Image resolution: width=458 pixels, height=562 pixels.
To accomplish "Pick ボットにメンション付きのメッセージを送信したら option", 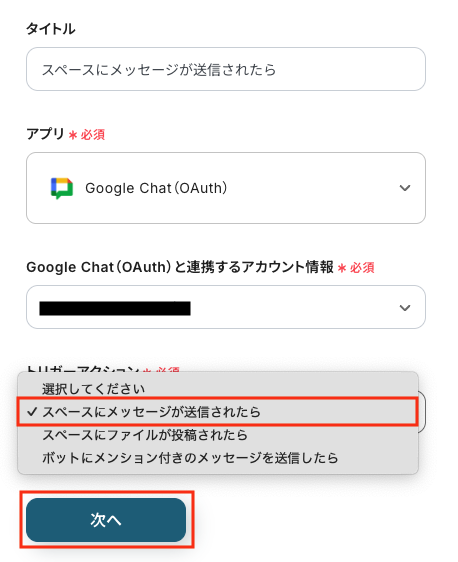I will [x=190, y=458].
